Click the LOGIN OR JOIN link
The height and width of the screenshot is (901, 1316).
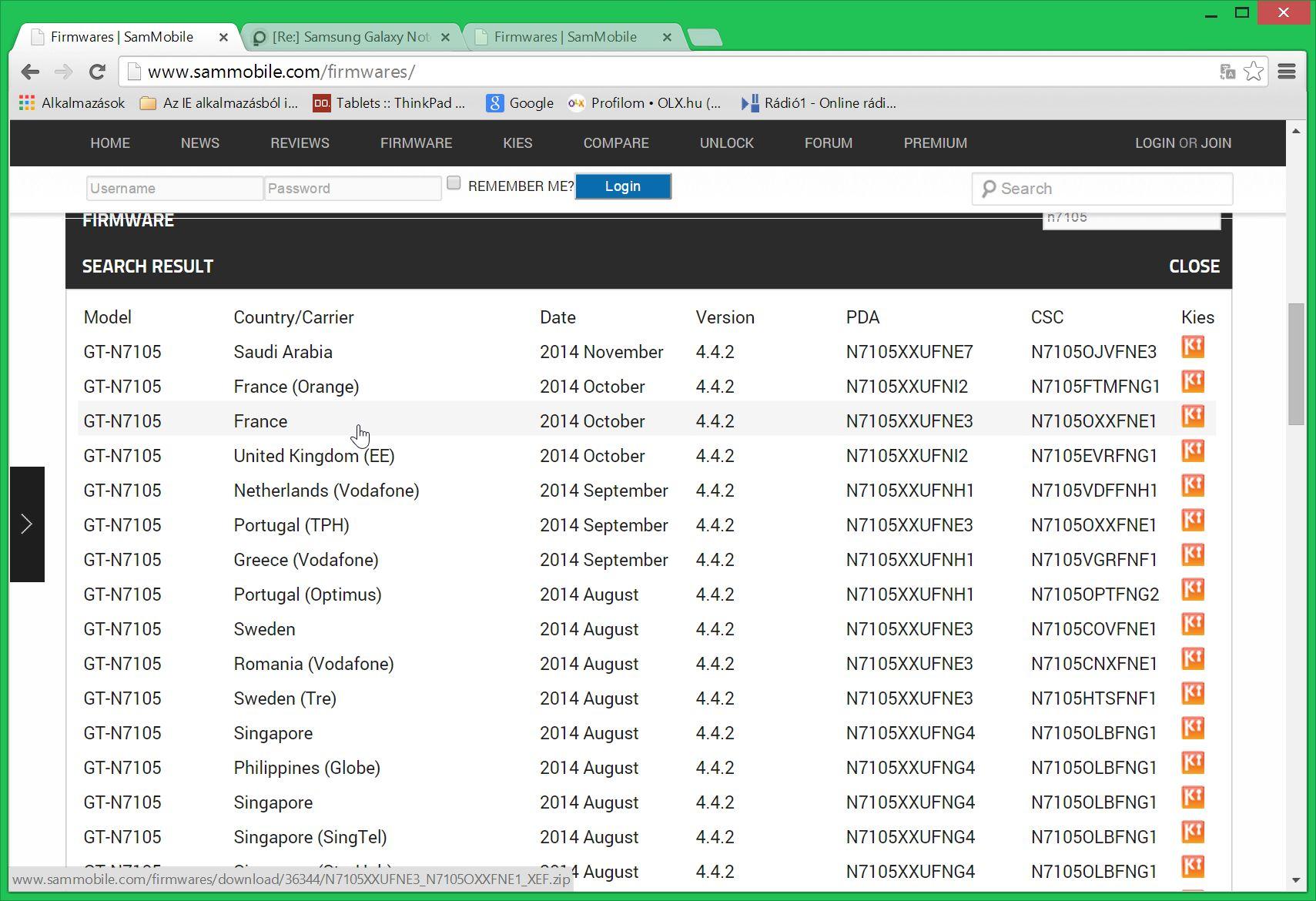1183,143
